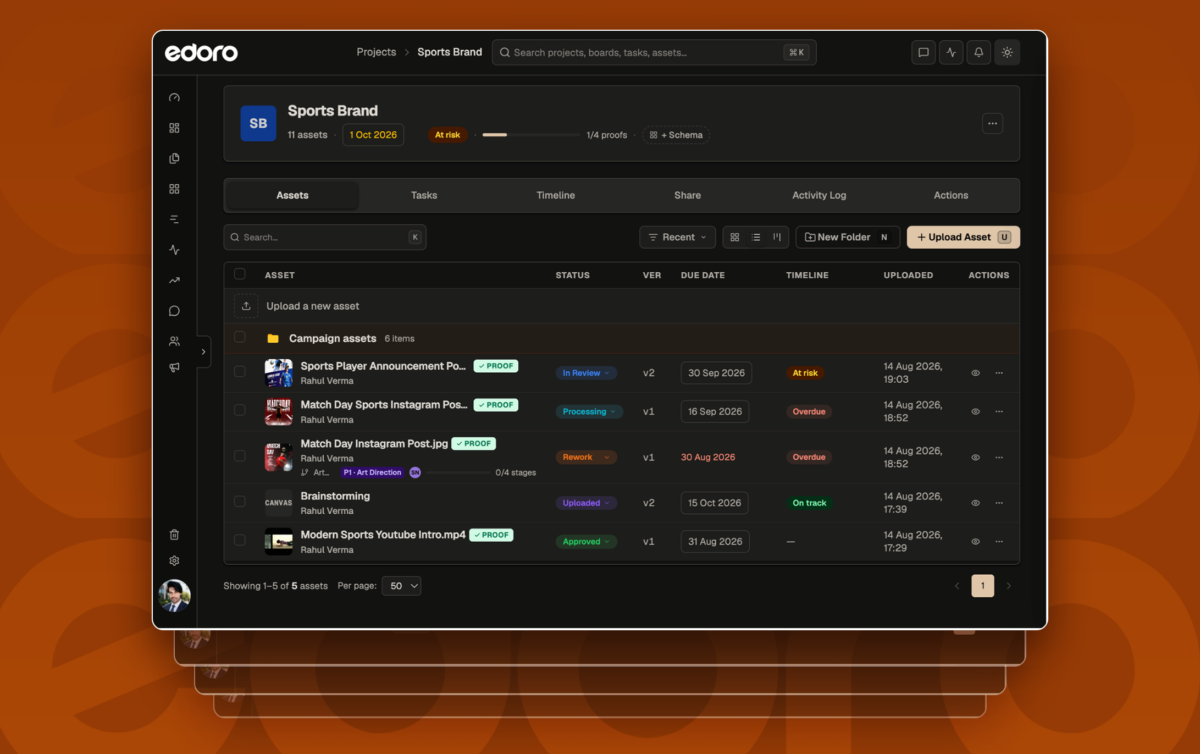Switch to list view layout

(756, 237)
